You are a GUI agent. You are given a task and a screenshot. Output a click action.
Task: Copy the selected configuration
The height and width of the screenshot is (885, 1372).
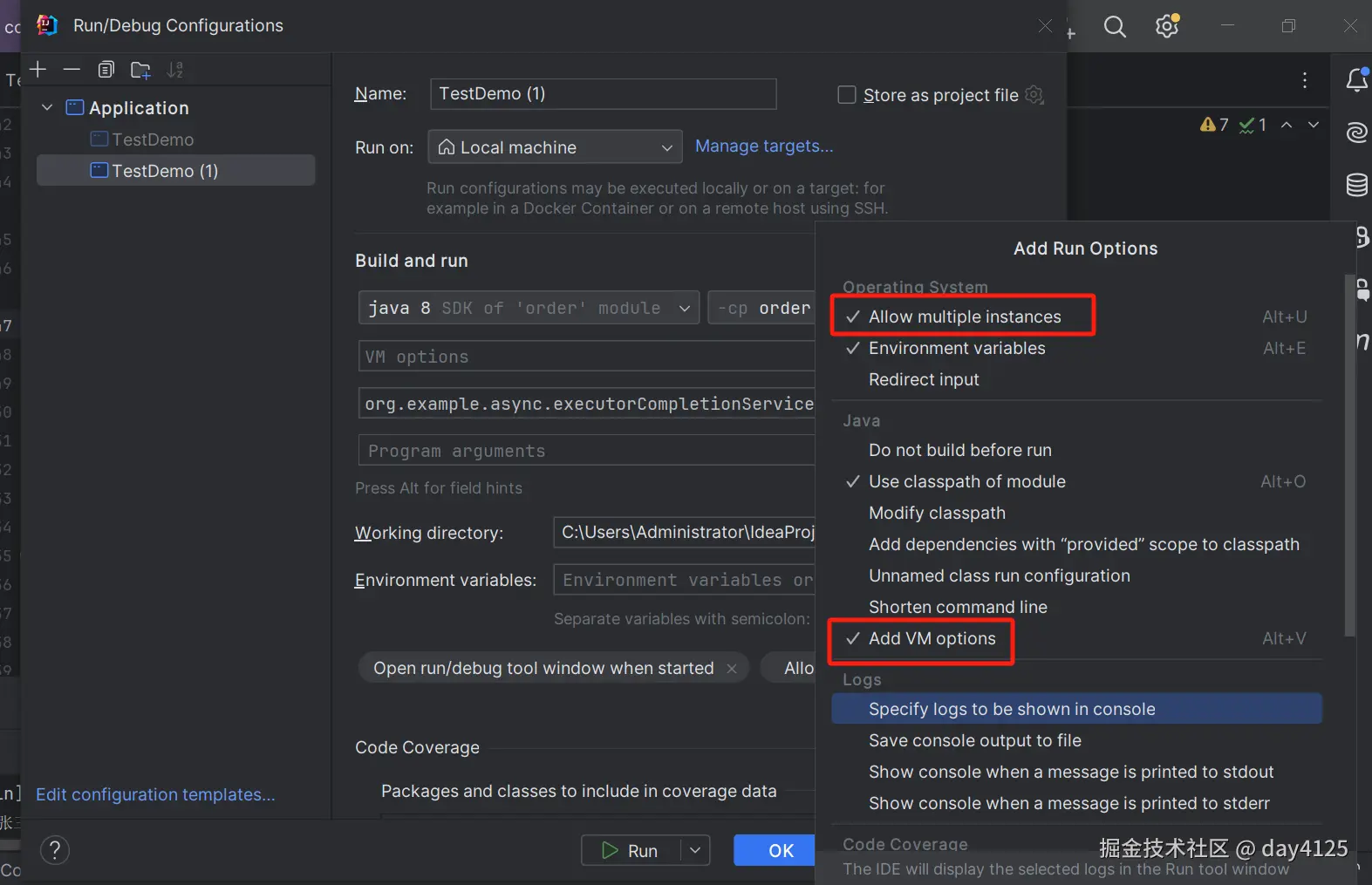(x=106, y=70)
